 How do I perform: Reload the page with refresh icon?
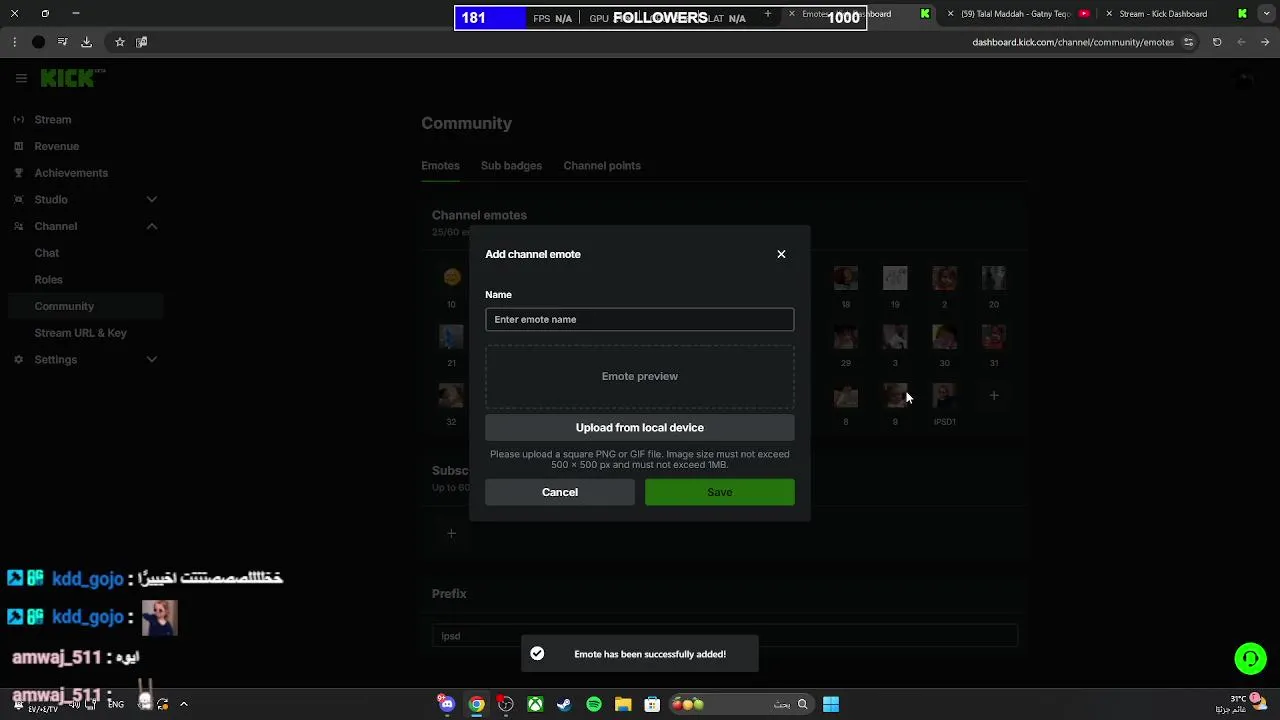pyautogui.click(x=1217, y=42)
